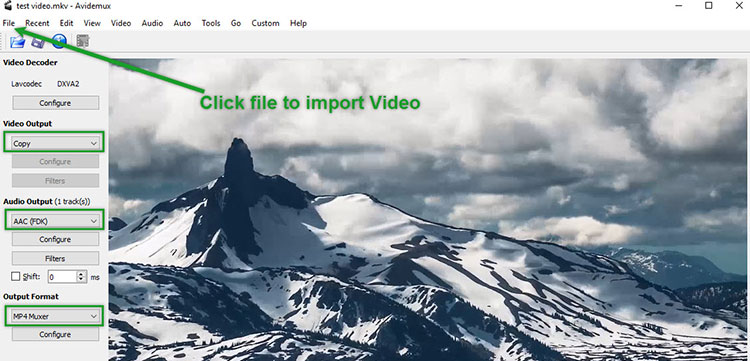Open the Recent menu
The width and height of the screenshot is (750, 361).
click(x=37, y=23)
